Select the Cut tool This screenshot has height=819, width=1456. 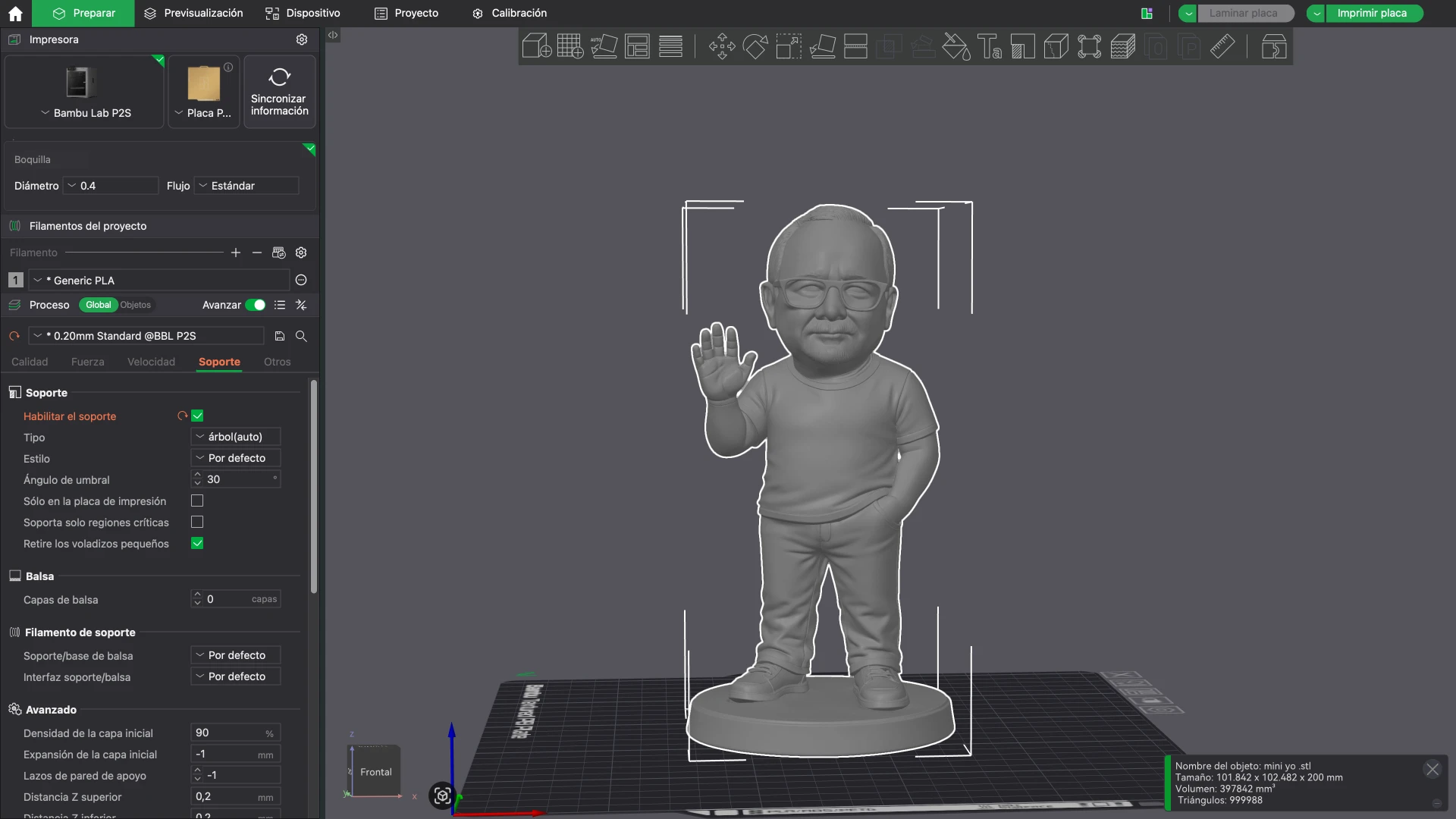click(x=855, y=46)
